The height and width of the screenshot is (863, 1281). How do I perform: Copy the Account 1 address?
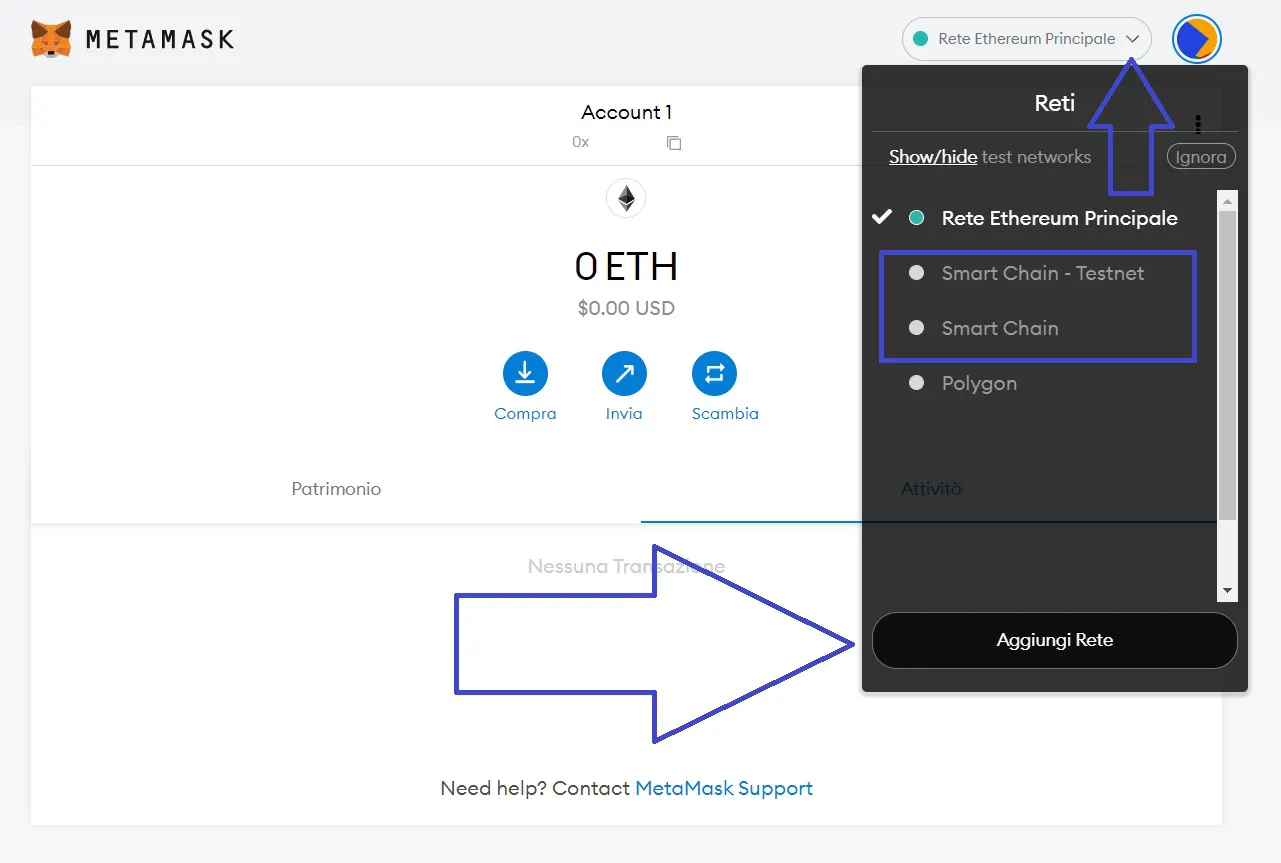674,142
